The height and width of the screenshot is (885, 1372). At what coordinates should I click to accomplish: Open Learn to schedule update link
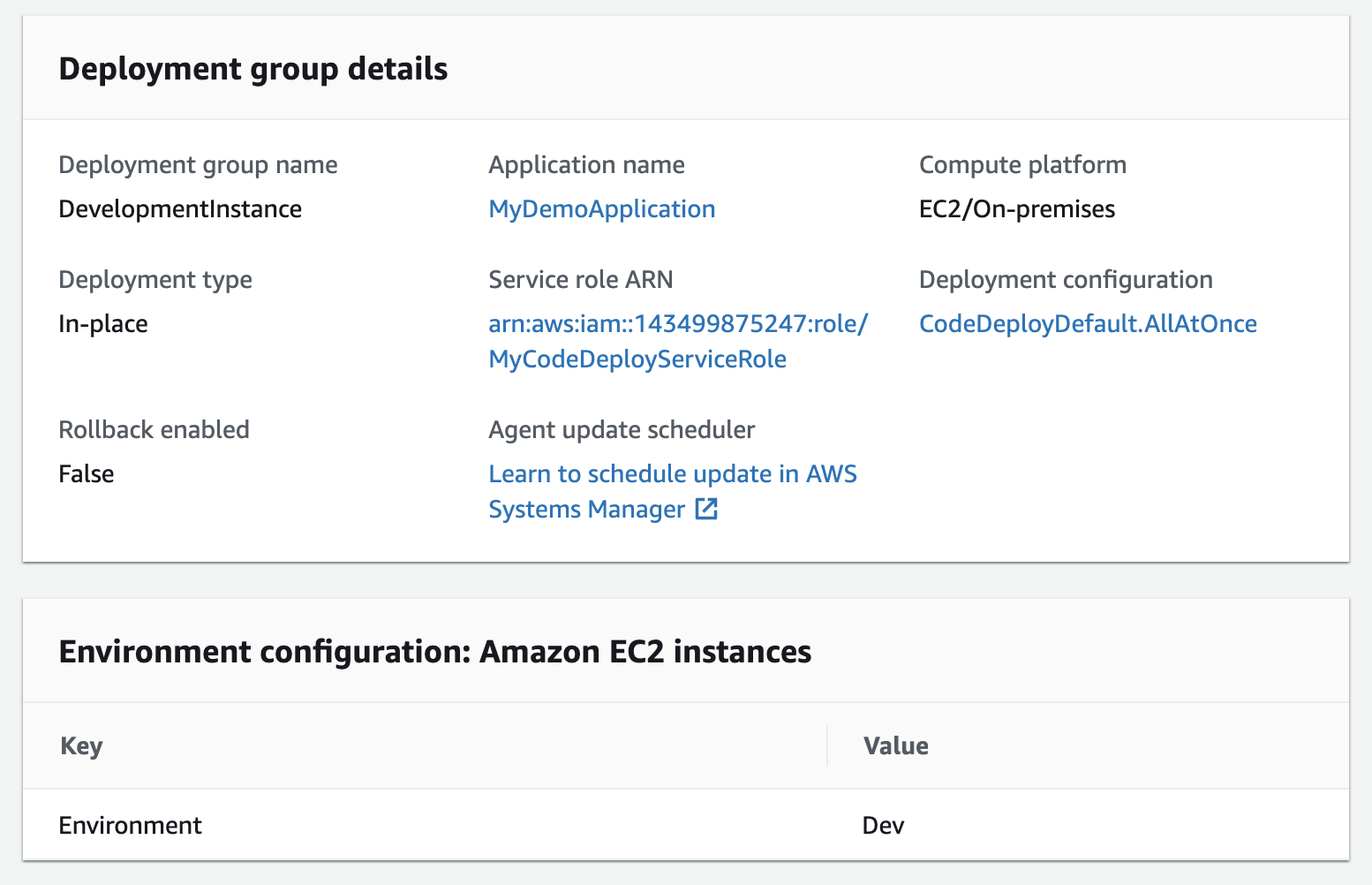(x=672, y=492)
